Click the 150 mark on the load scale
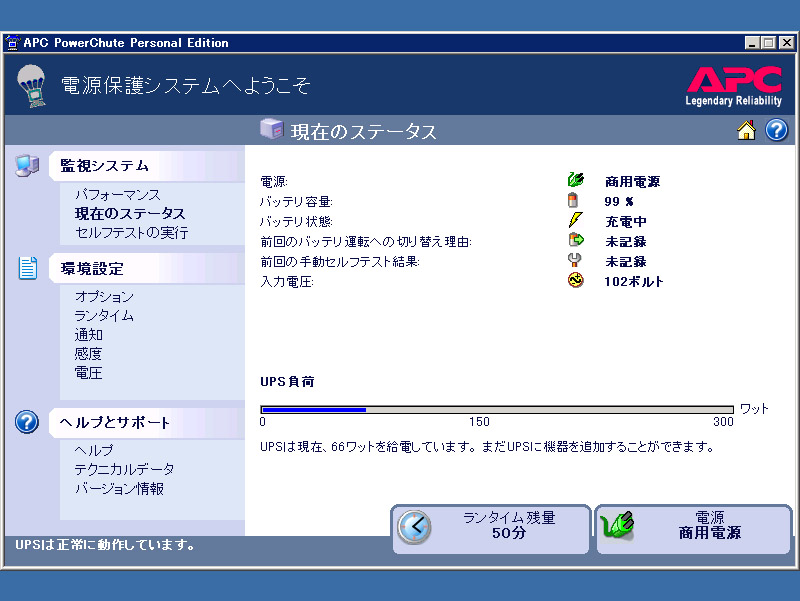 [479, 421]
